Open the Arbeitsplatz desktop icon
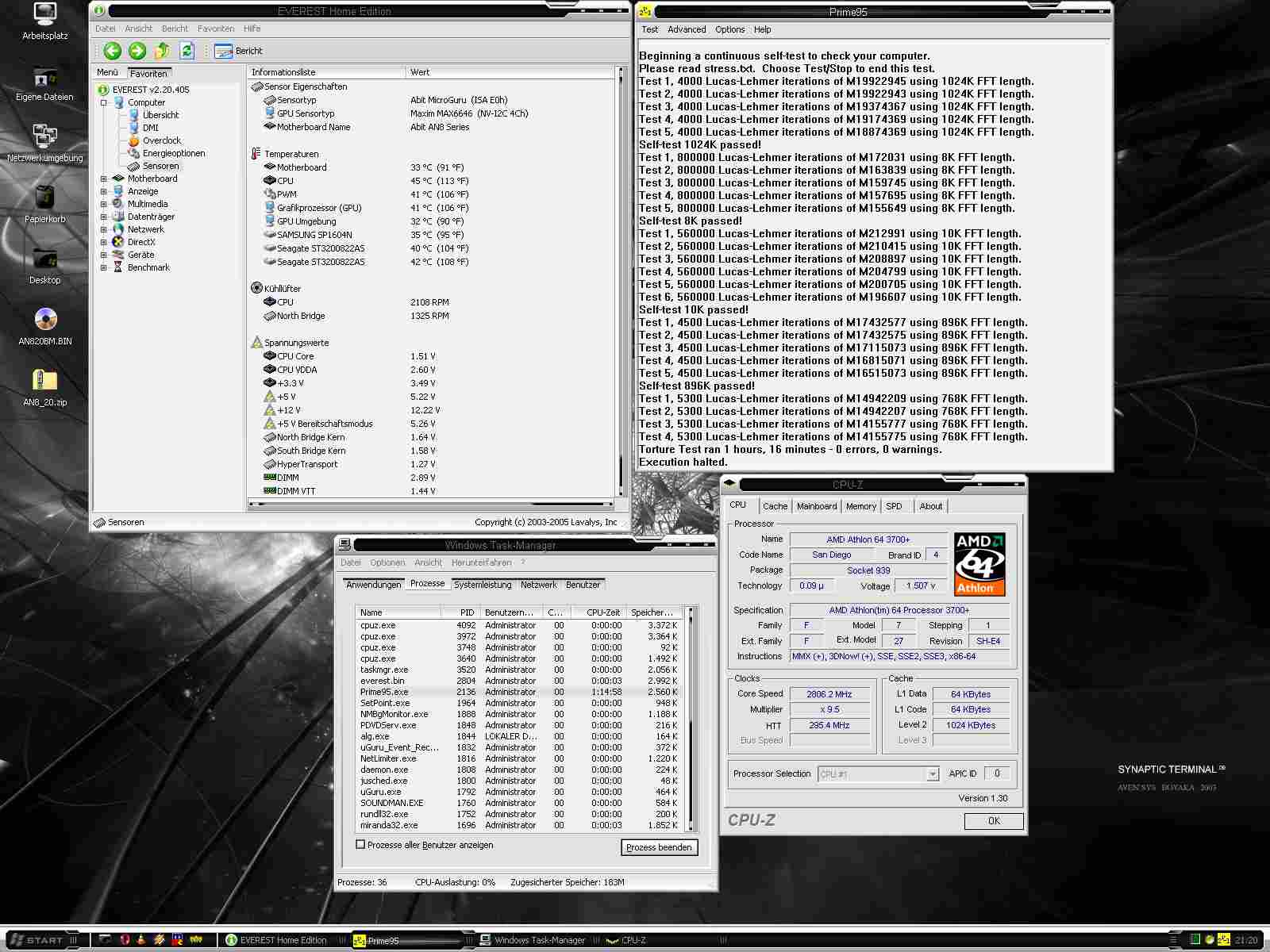The width and height of the screenshot is (1270, 952). (45, 21)
